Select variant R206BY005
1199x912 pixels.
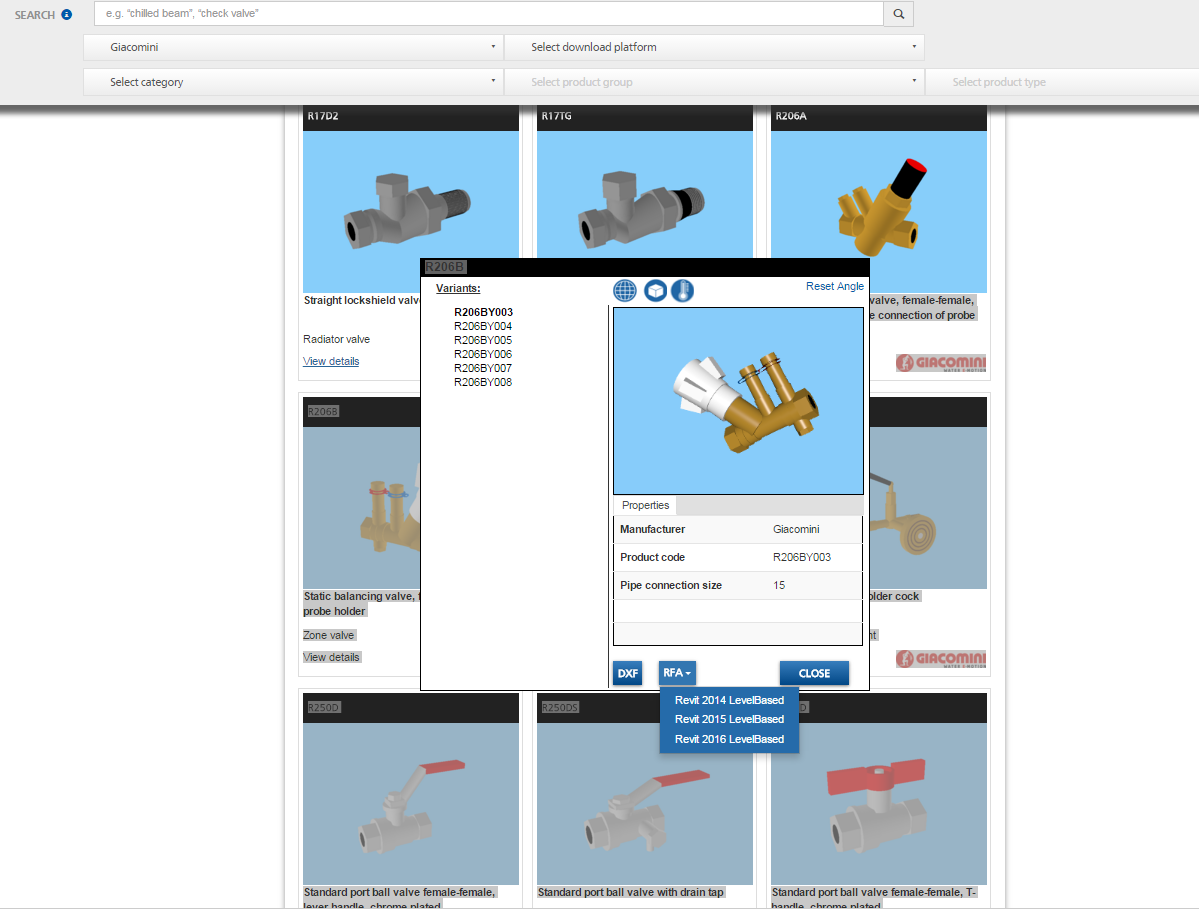click(x=483, y=340)
